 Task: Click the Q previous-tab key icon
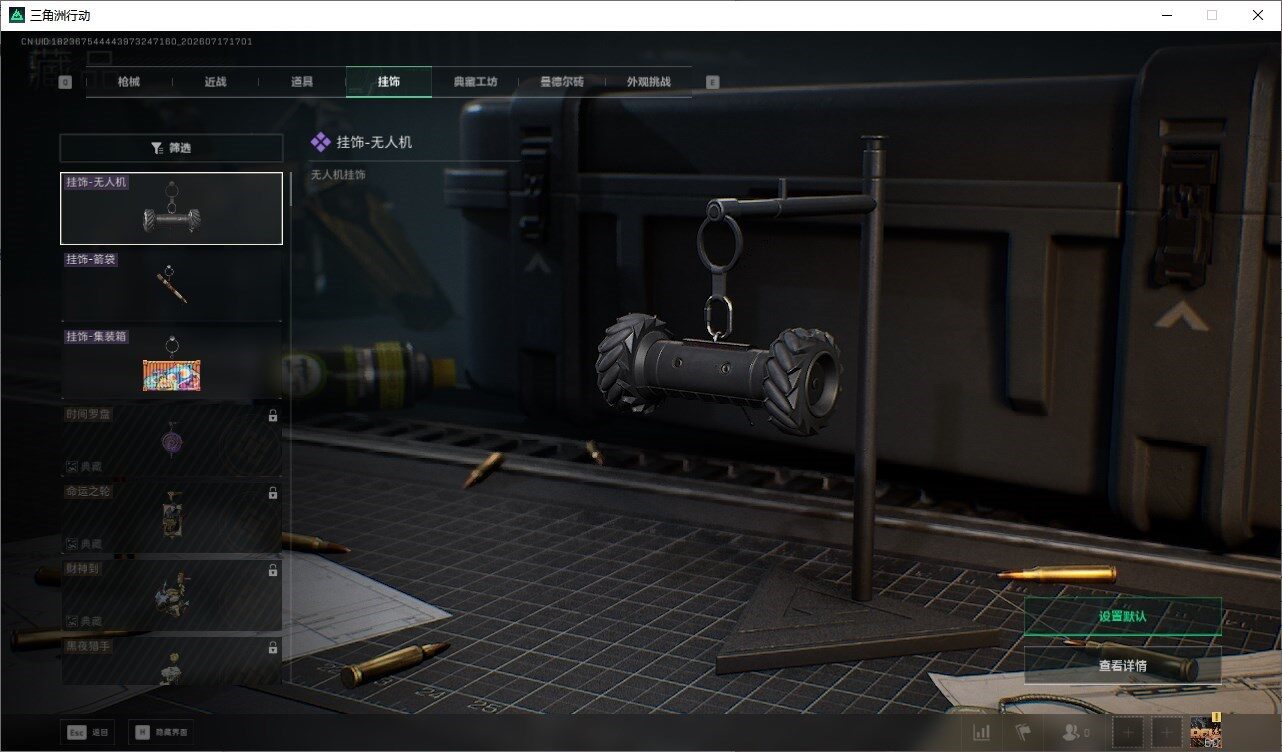[x=65, y=82]
